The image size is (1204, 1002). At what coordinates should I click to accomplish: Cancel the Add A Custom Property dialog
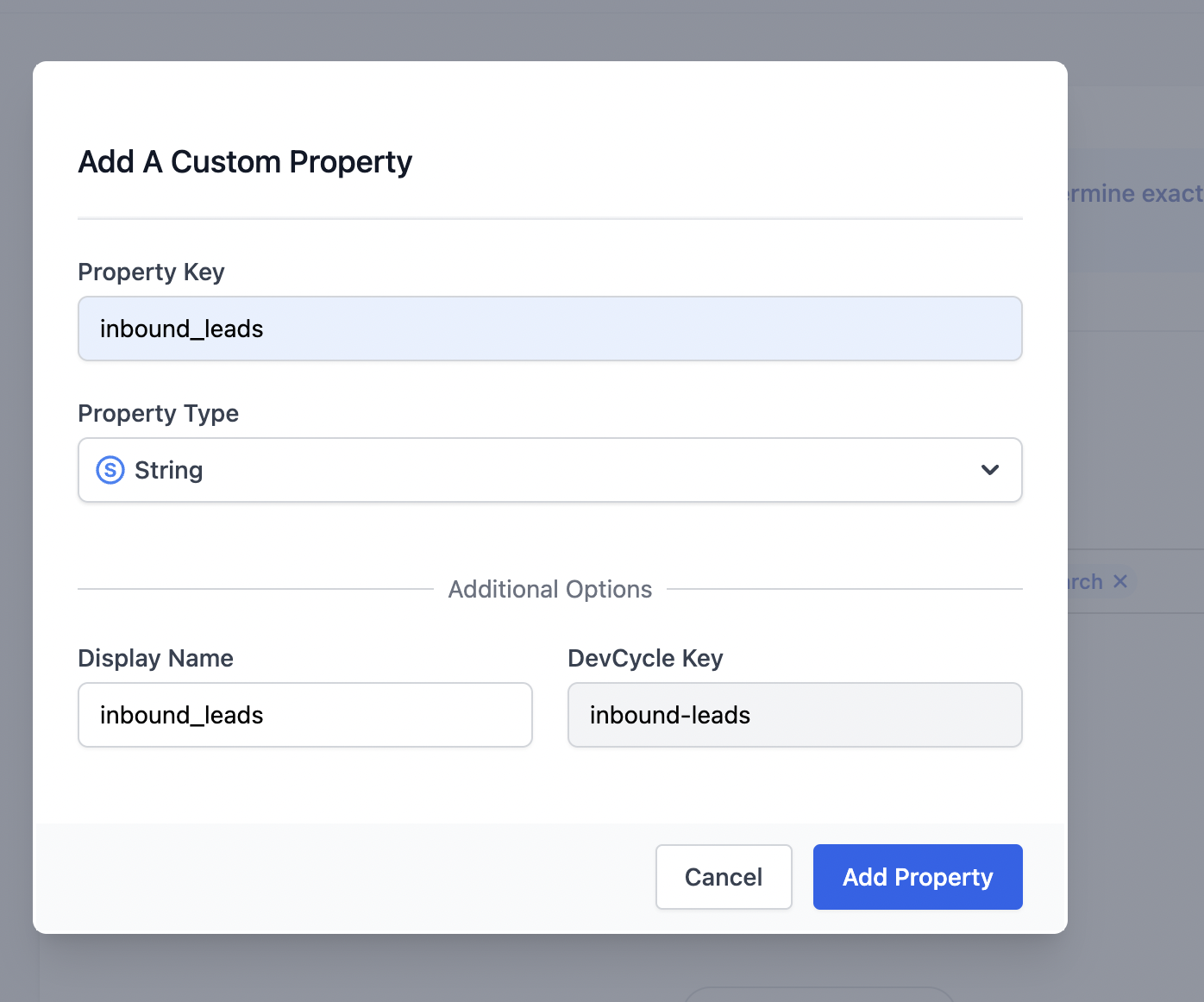tap(723, 876)
